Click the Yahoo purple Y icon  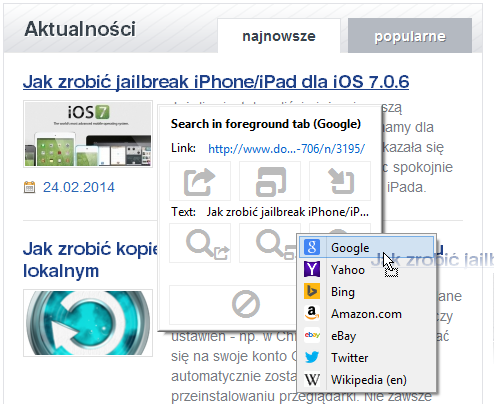[312, 269]
